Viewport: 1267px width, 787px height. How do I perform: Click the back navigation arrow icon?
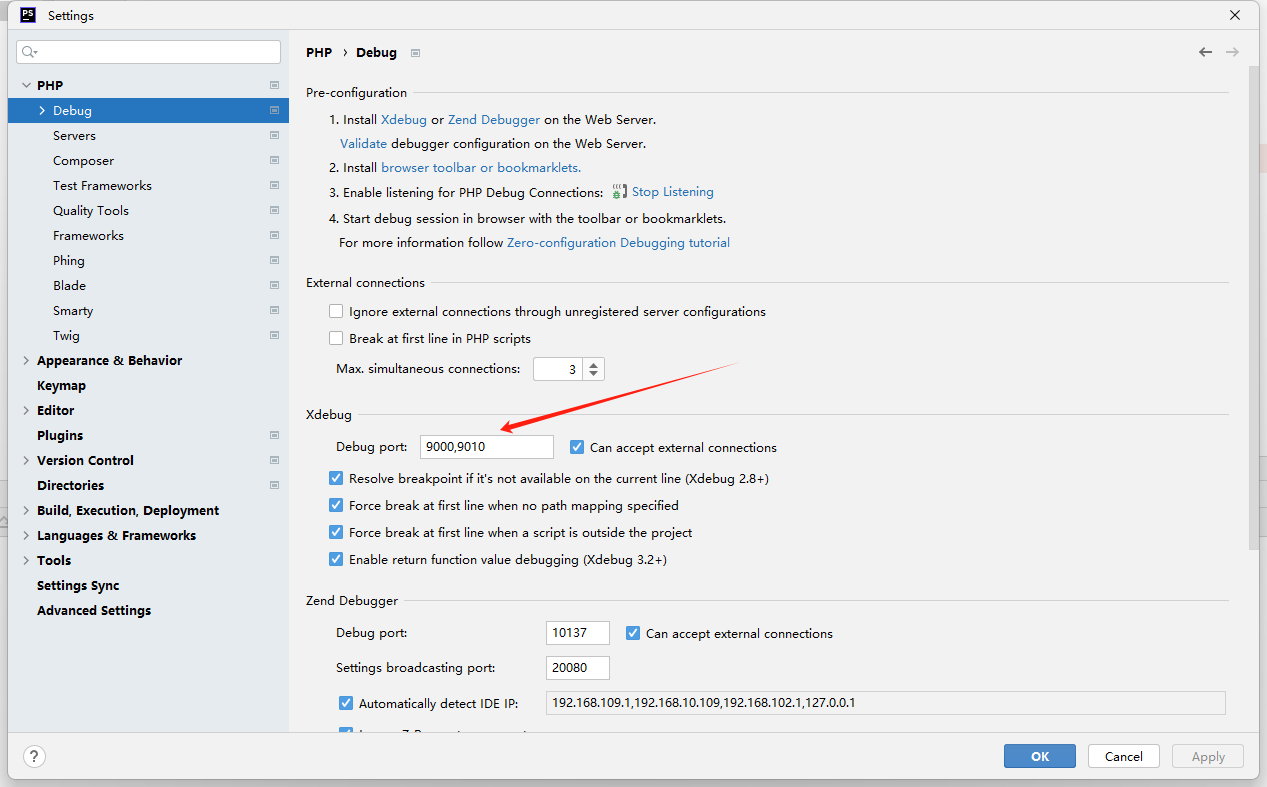[1205, 52]
